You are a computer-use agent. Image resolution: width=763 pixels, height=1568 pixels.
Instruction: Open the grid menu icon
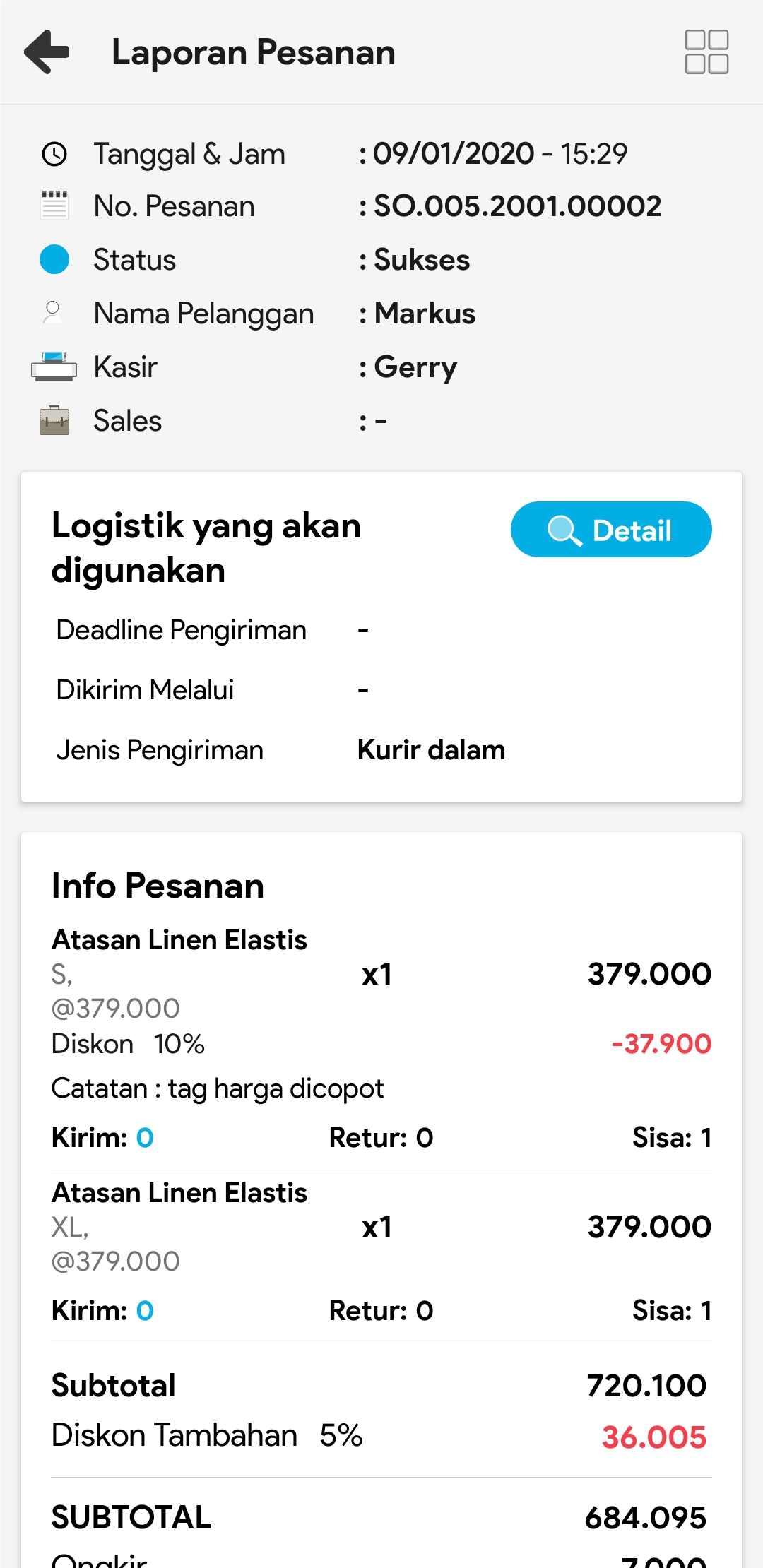pyautogui.click(x=706, y=52)
